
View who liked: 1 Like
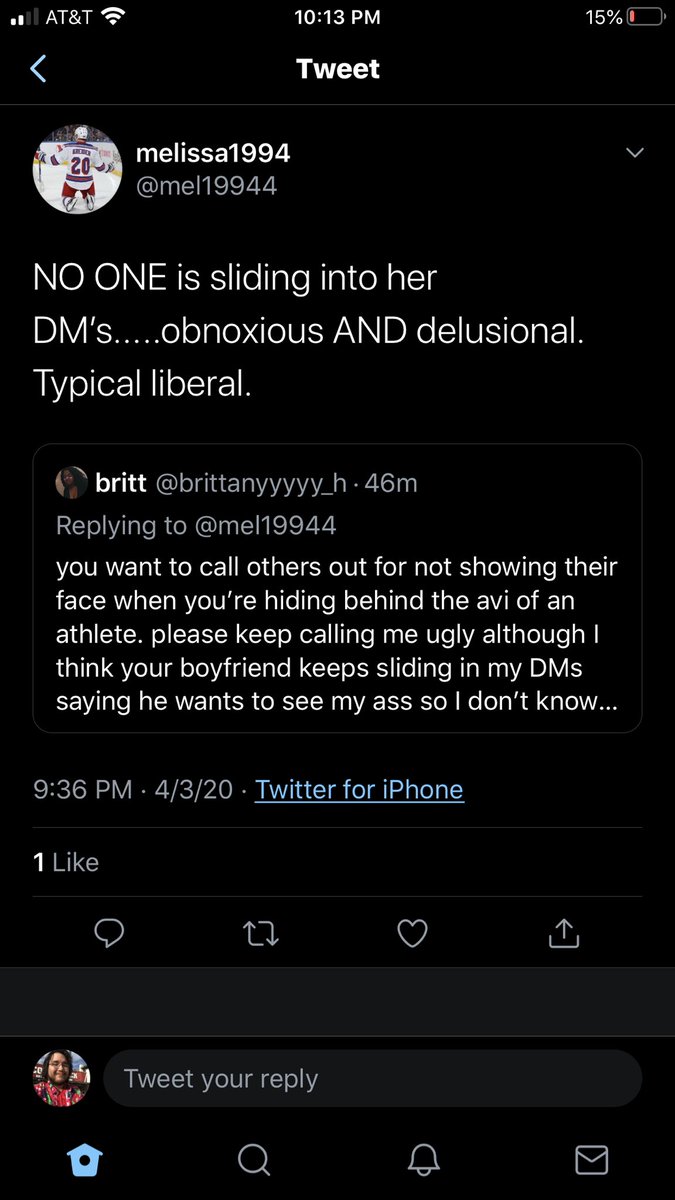tap(66, 861)
